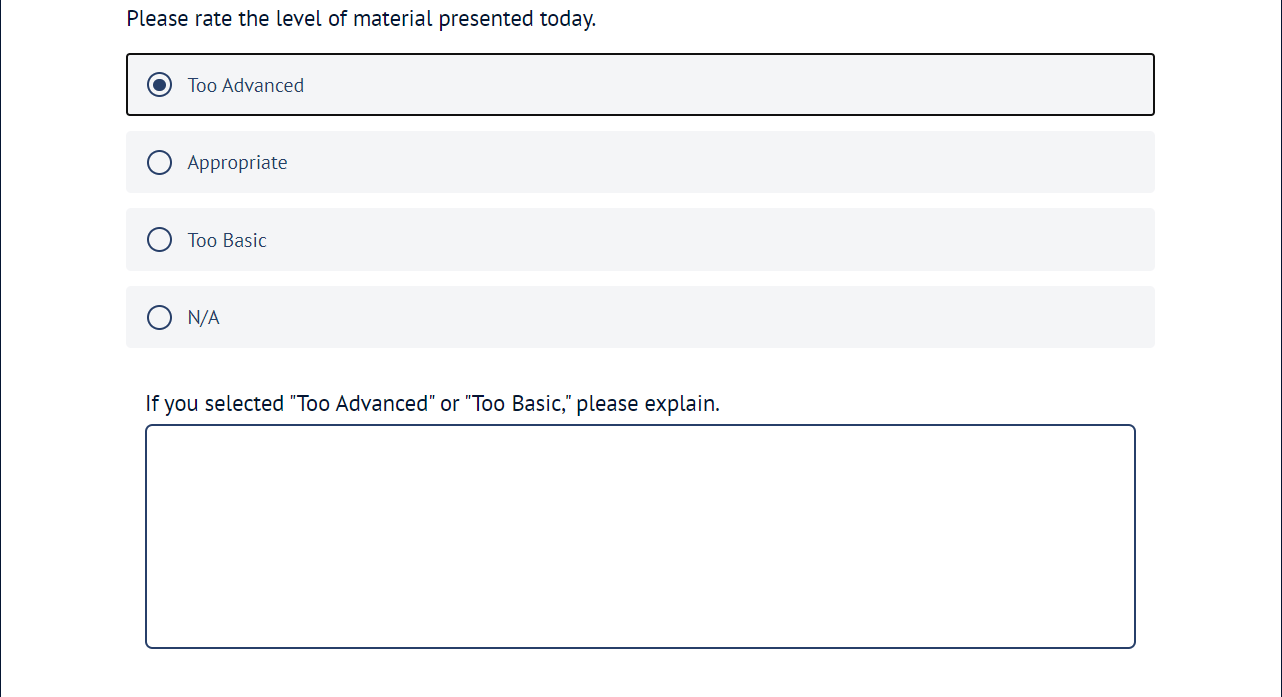Screen dimensions: 1282x697
Task: Mark the material level as Appropriate
Action: 159,162
